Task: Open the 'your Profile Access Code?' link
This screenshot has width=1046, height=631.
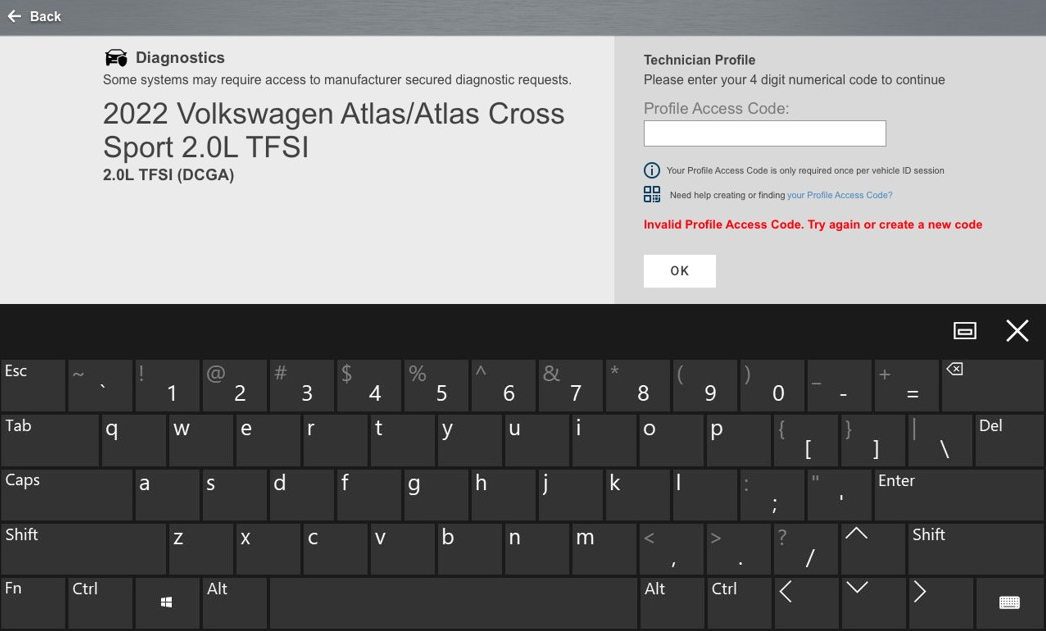Action: [839, 195]
